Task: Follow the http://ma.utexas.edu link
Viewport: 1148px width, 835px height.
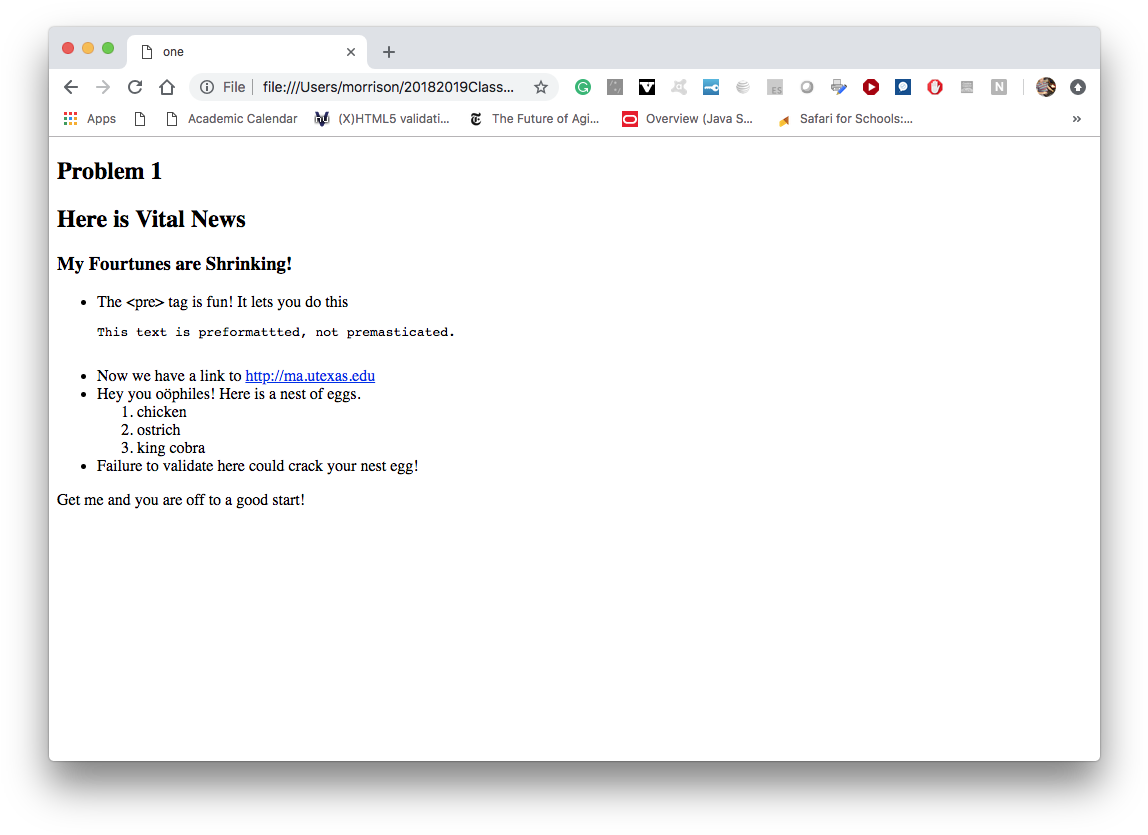Action: (x=310, y=376)
